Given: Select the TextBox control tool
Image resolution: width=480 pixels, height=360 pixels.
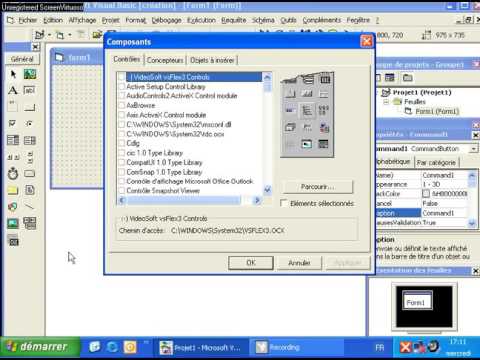Looking at the screenshot, I should pos(30,90).
